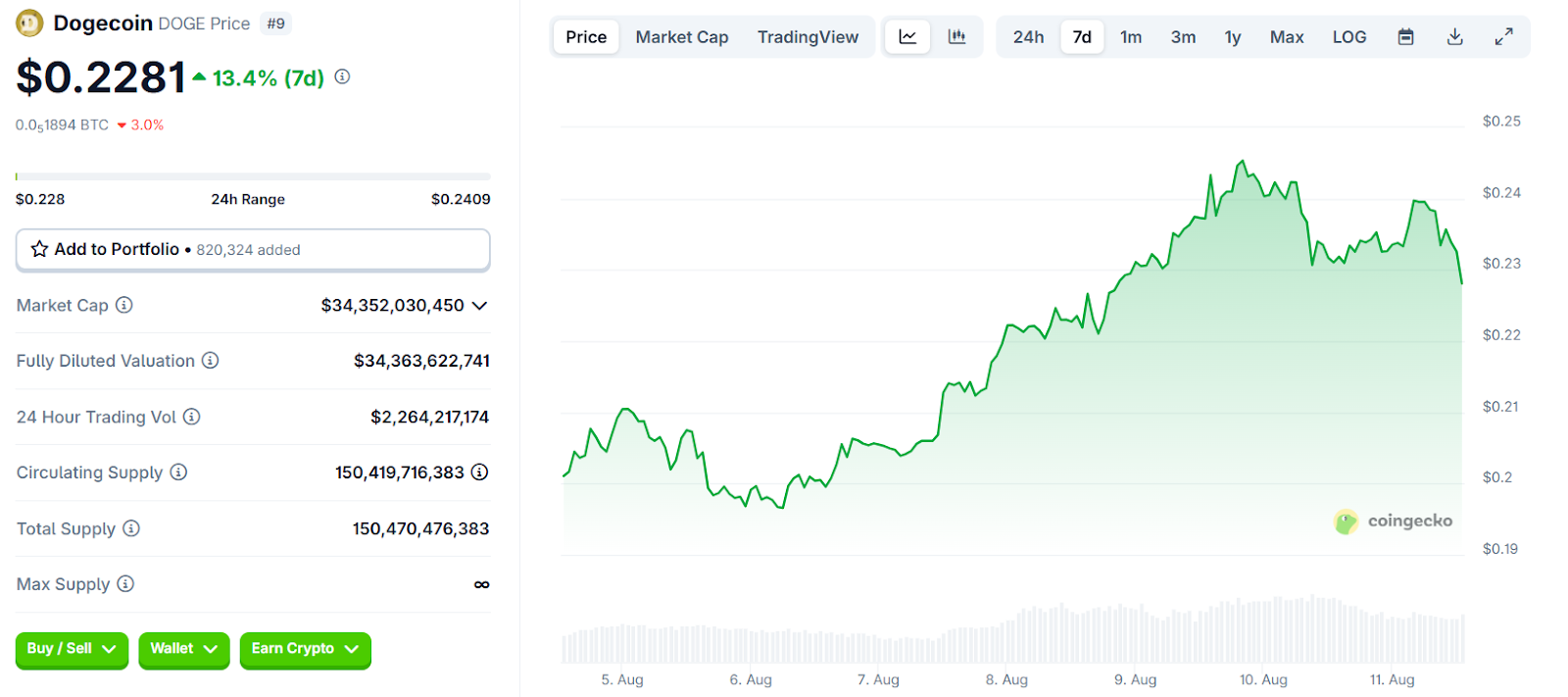The height and width of the screenshot is (697, 1568).
Task: Click the 150,470,476,383 total supply value
Action: [x=421, y=528]
